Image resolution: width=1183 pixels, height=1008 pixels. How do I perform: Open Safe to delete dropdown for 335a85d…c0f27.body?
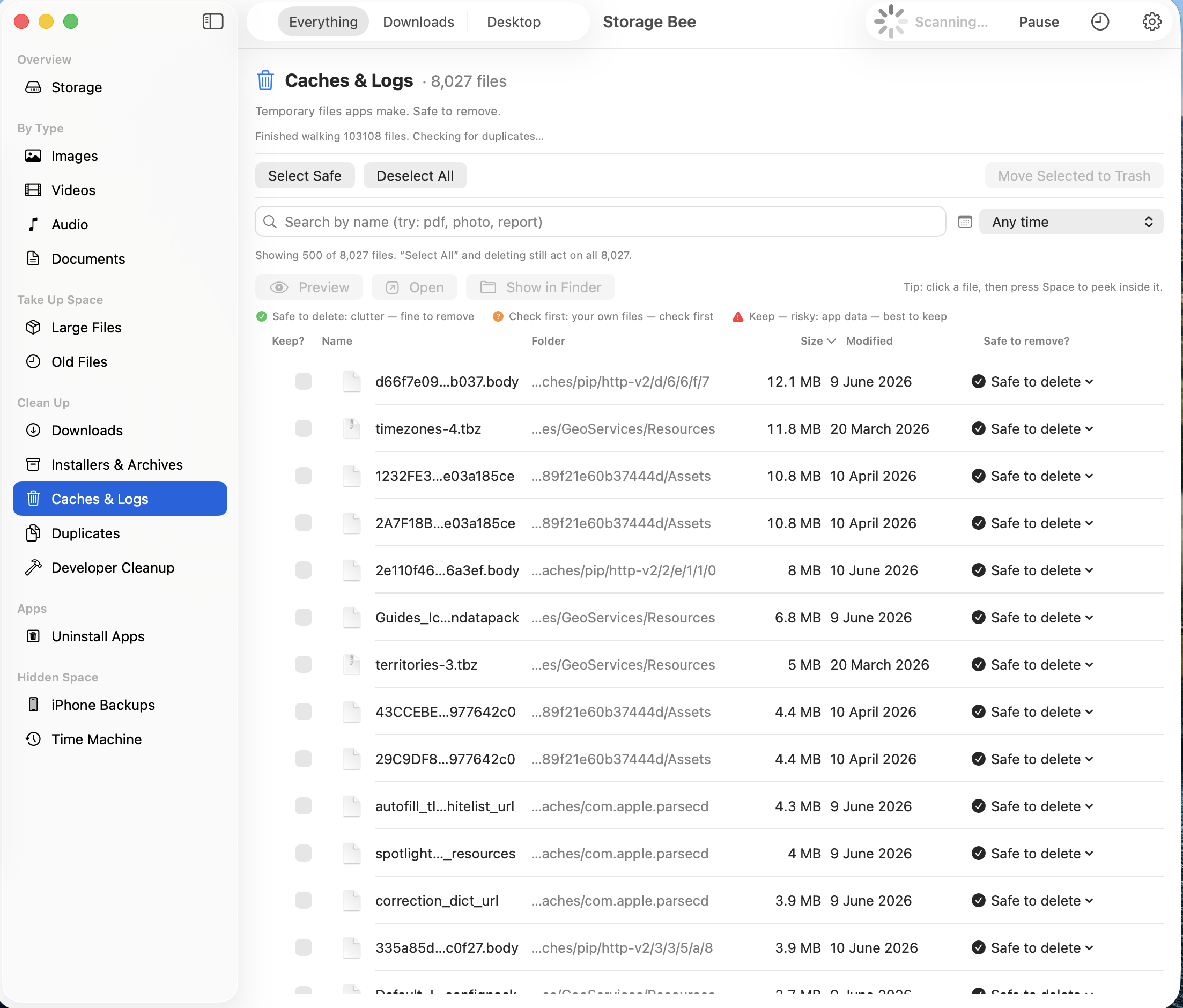[x=1032, y=947]
